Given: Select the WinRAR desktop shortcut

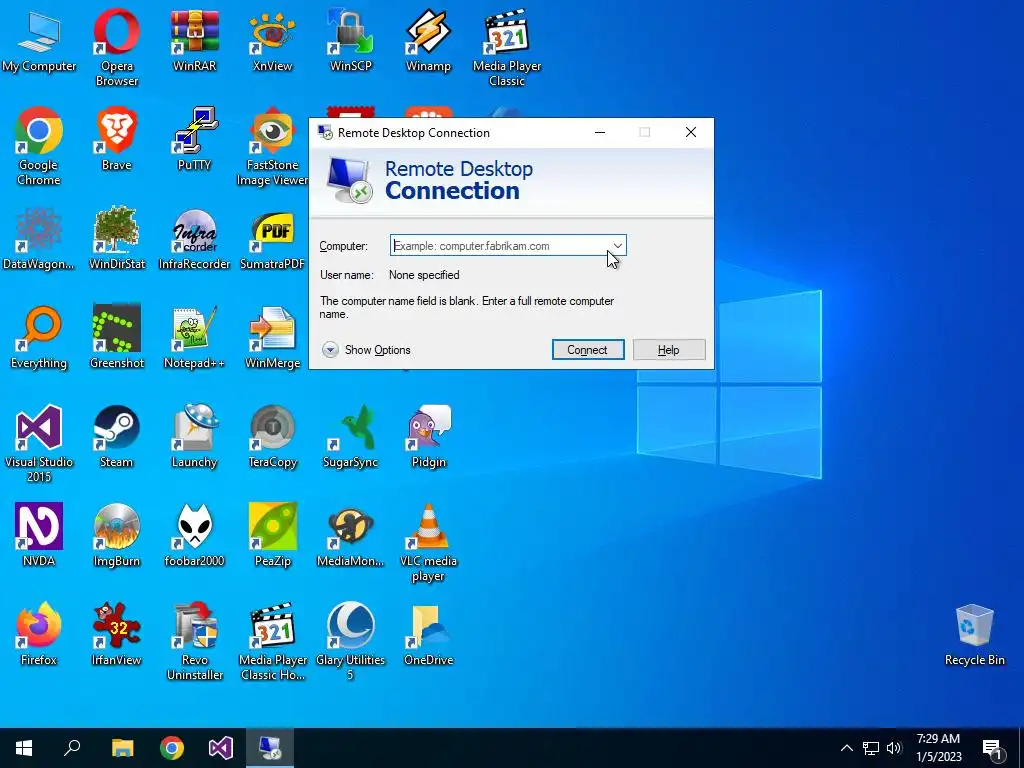Looking at the screenshot, I should click(194, 40).
